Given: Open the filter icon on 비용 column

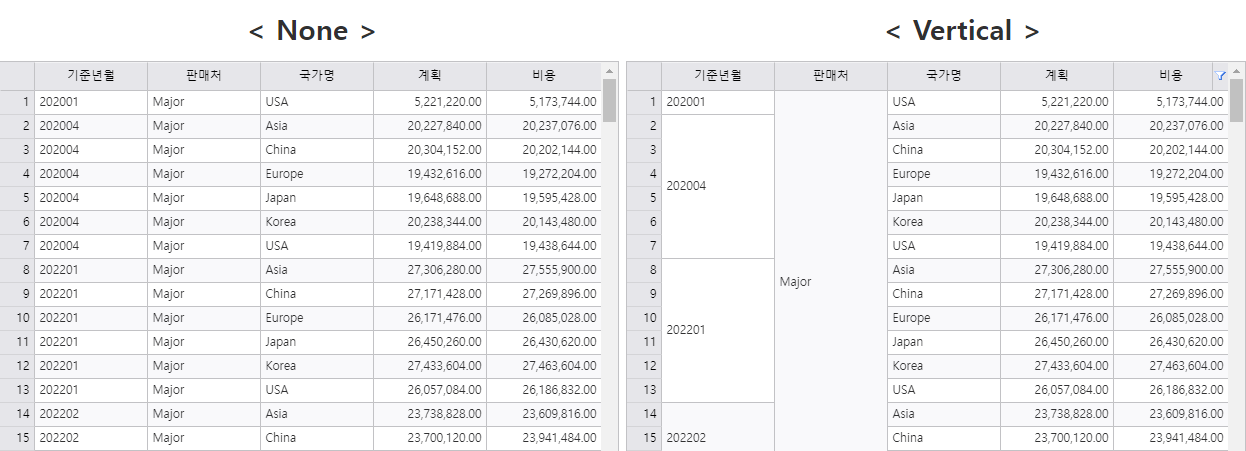Looking at the screenshot, I should 1220,76.
